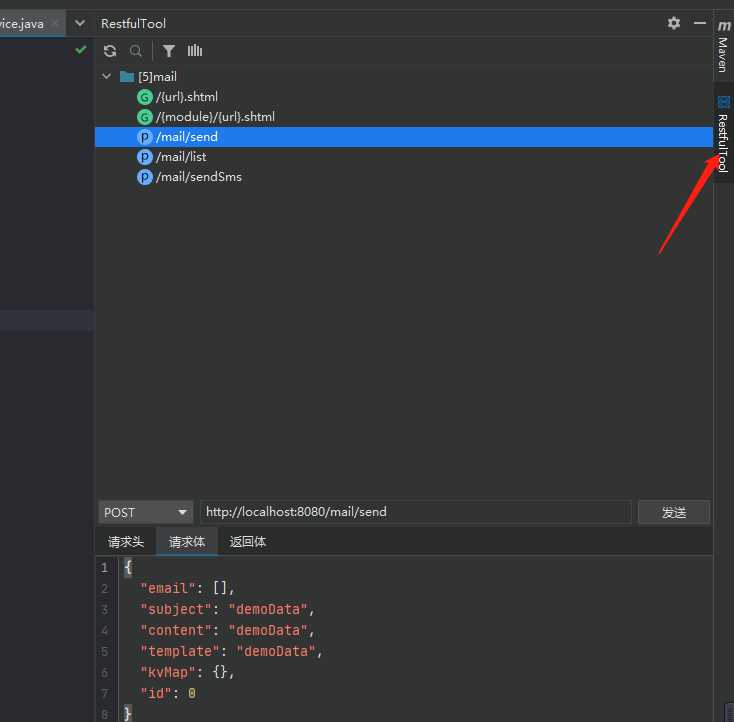Open the Maven side tool window

723,48
